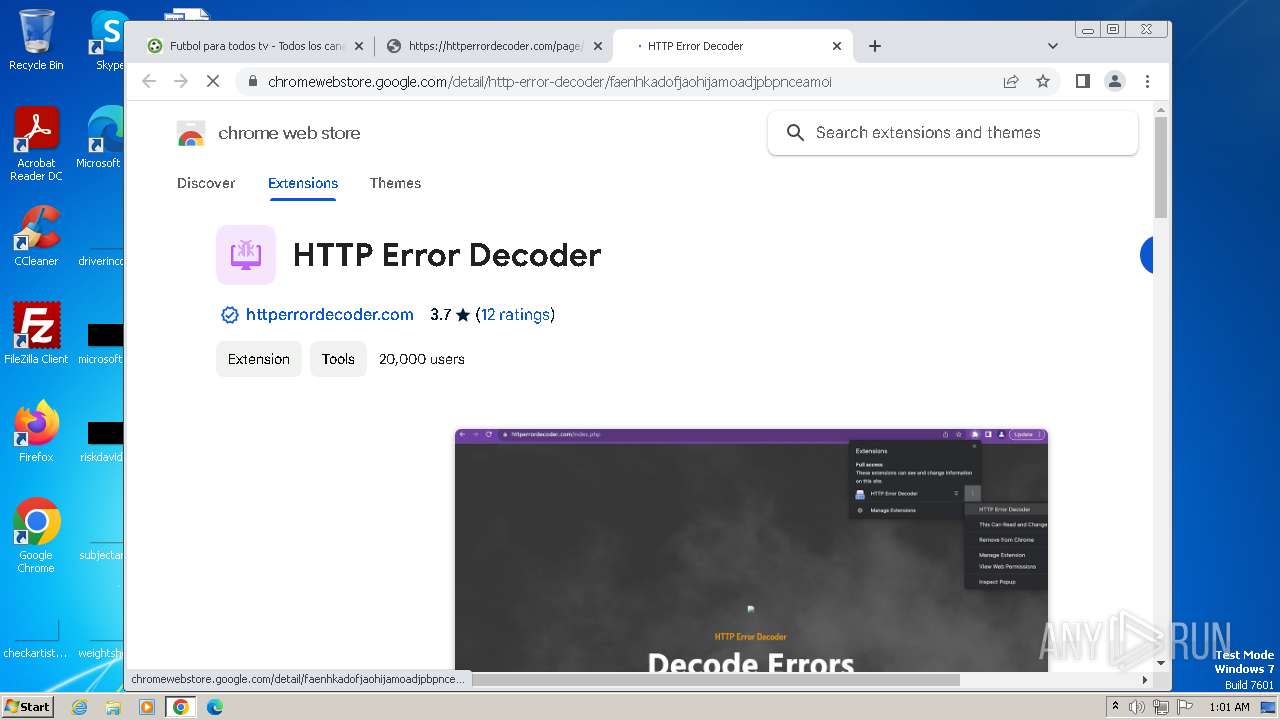Click the horizontal scrollbar at bottom

715,680
